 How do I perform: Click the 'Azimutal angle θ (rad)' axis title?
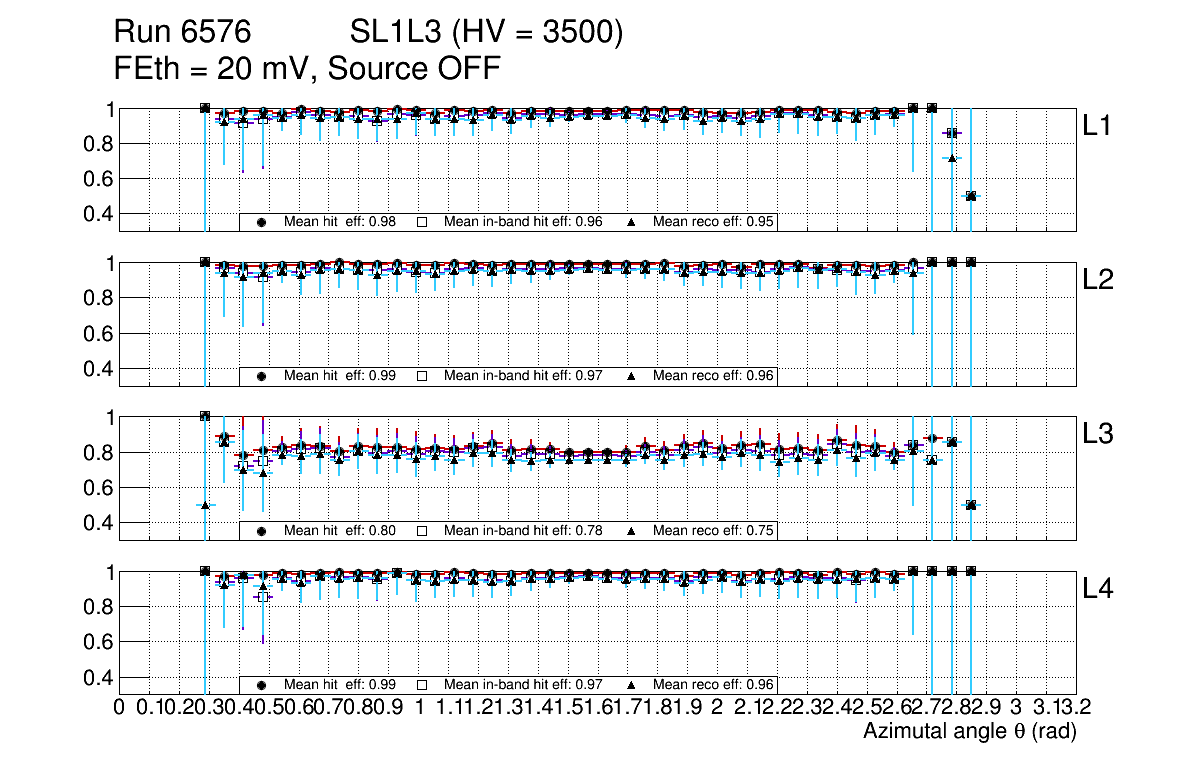969,732
